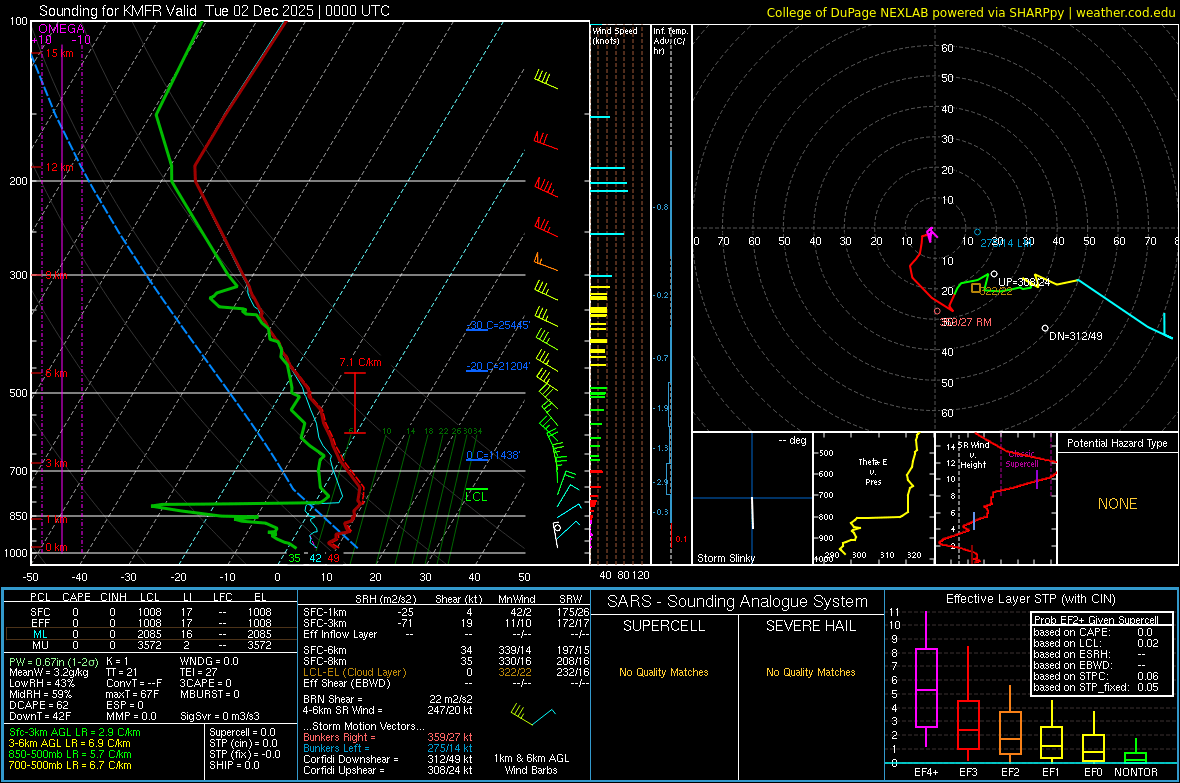
Task: Click the 'DCAPE = 62' value
Action: [38, 705]
